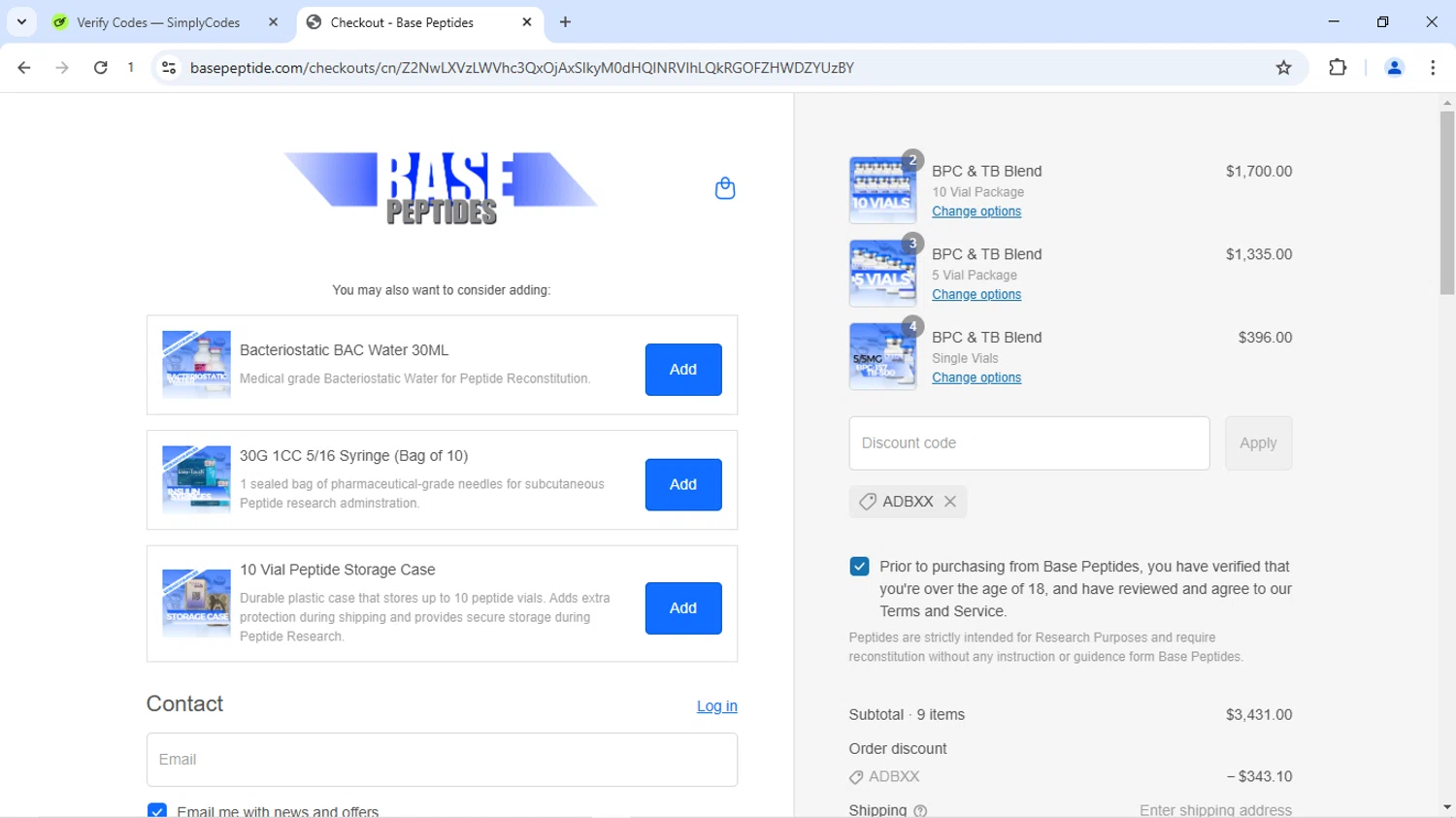Click the −$343.10 discount amount

click(x=1259, y=777)
